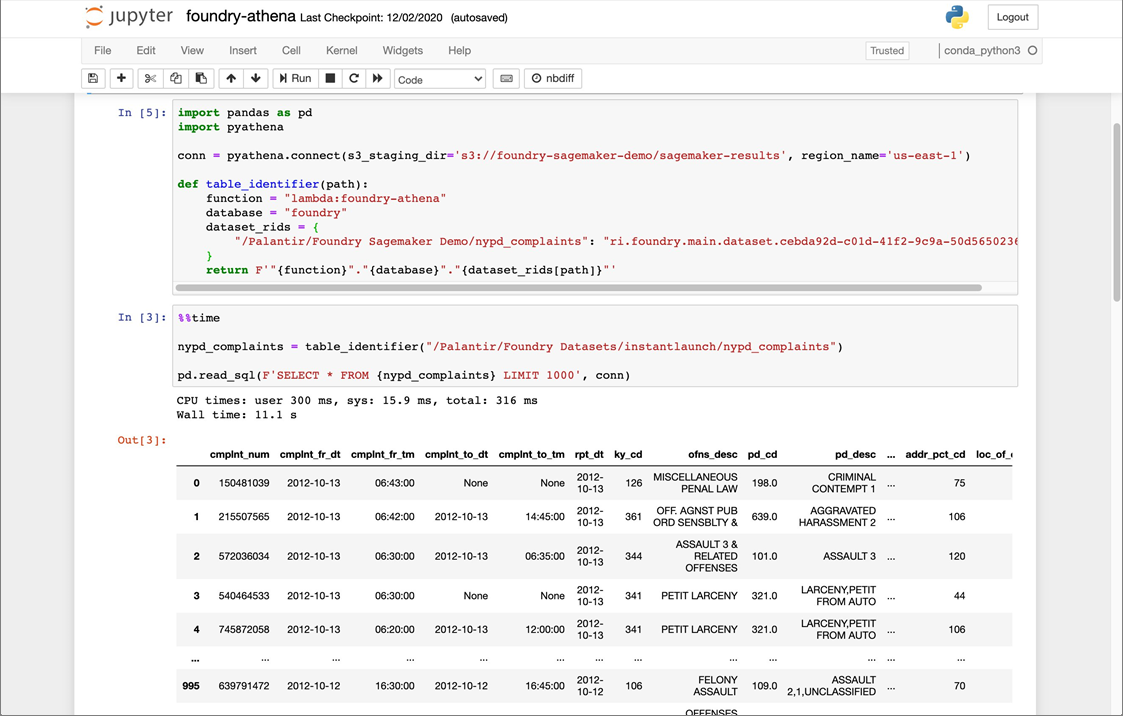The height and width of the screenshot is (716, 1123).
Task: Click the Jupyter logo
Action: (129, 16)
